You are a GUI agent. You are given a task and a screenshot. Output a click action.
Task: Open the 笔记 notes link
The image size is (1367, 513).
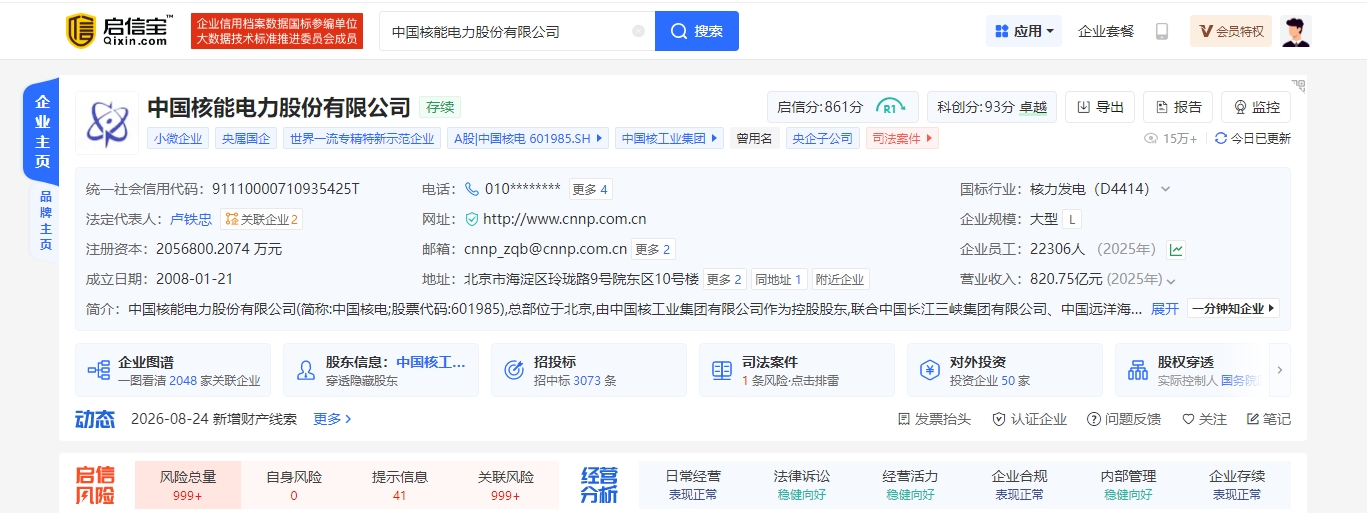[1268, 419]
